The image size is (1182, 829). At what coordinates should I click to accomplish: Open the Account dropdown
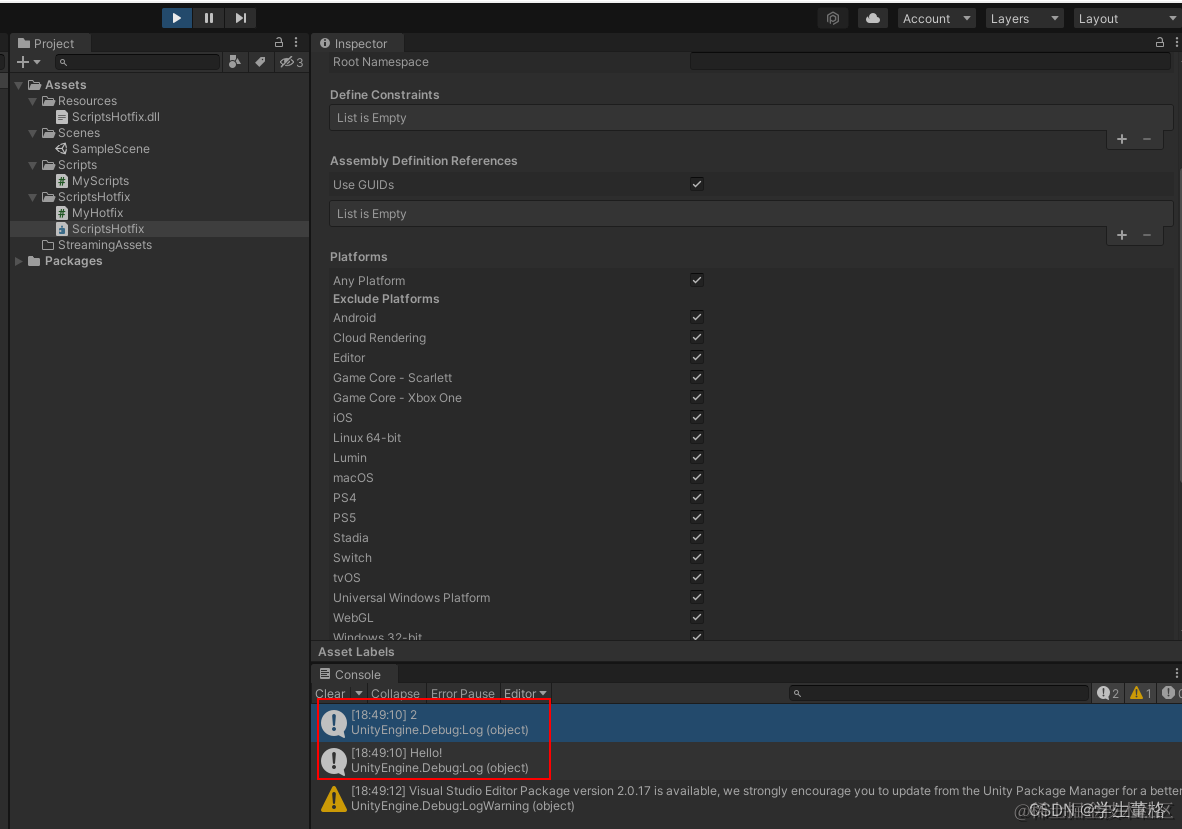[x=936, y=18]
